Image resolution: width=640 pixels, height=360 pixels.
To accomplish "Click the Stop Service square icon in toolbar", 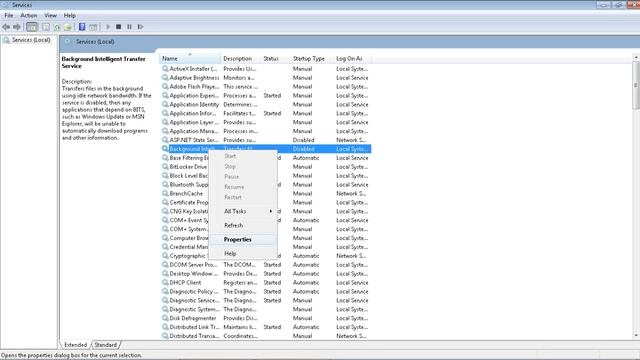I will [119, 27].
